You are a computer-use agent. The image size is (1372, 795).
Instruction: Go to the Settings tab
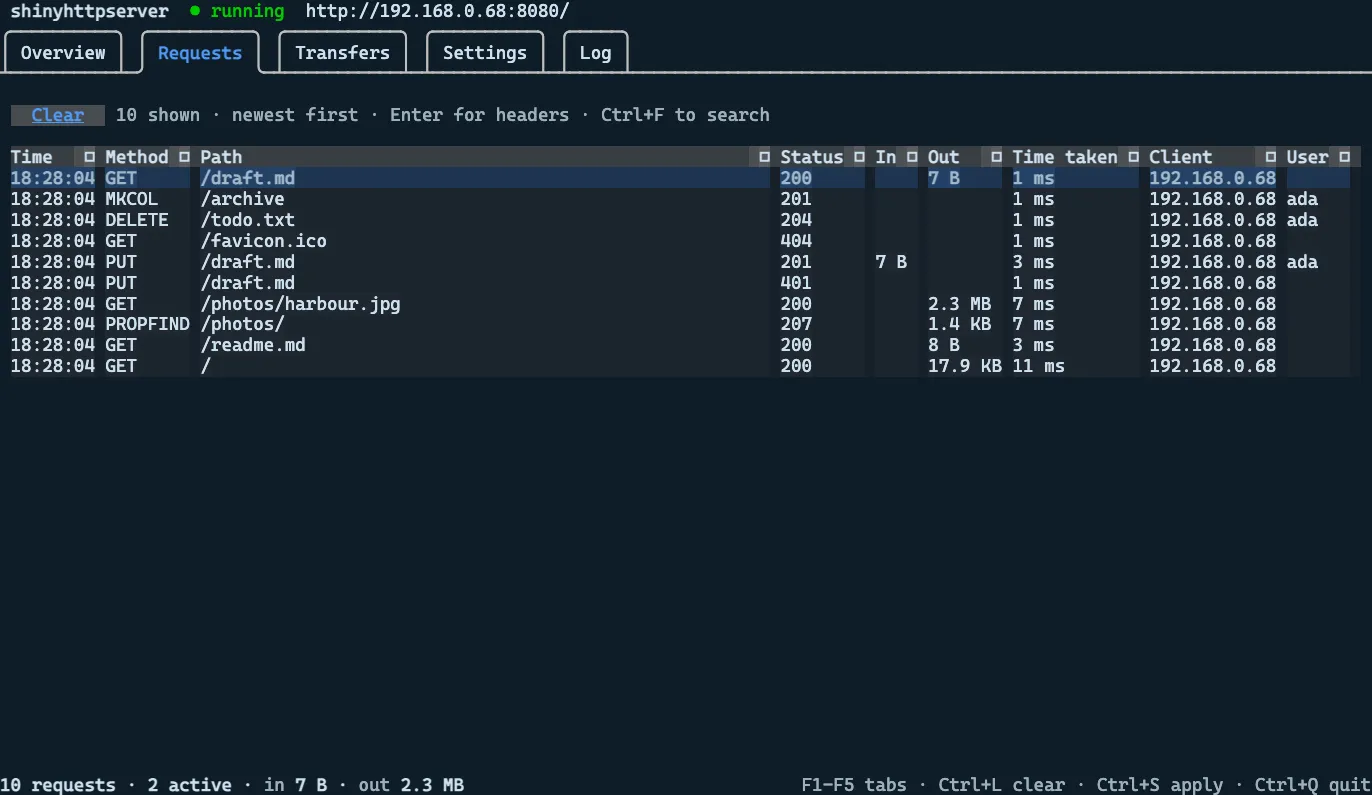pos(485,53)
